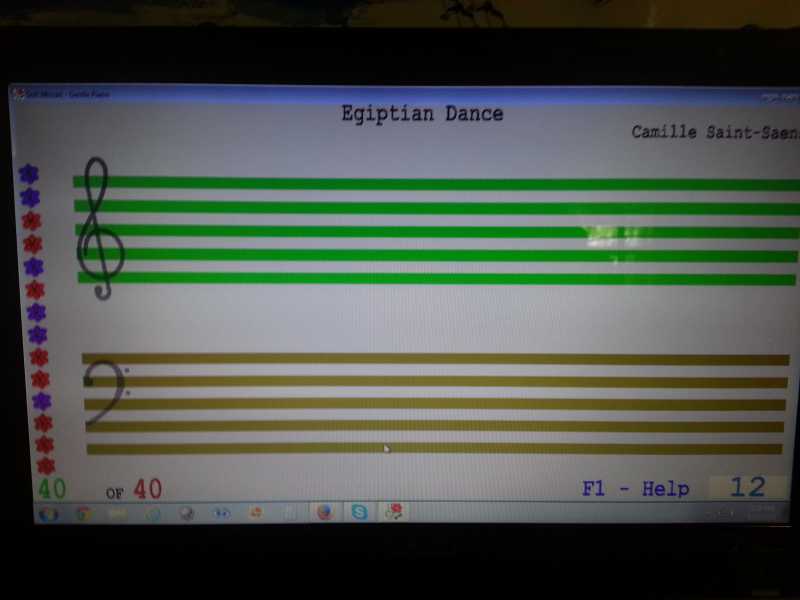Switch to Google Chrome in the taskbar
Image resolution: width=800 pixels, height=600 pixels.
[x=84, y=514]
